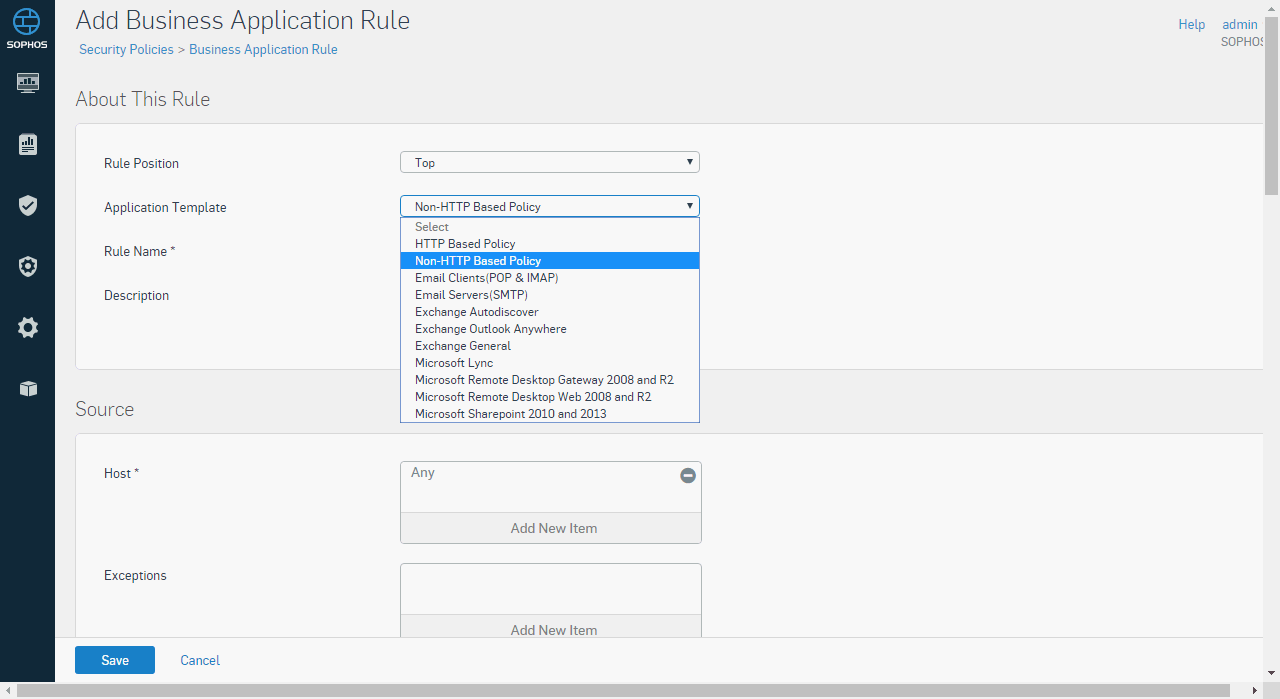Collapse the Application Template dropdown
Viewport: 1280px width, 699px height.
coord(550,206)
